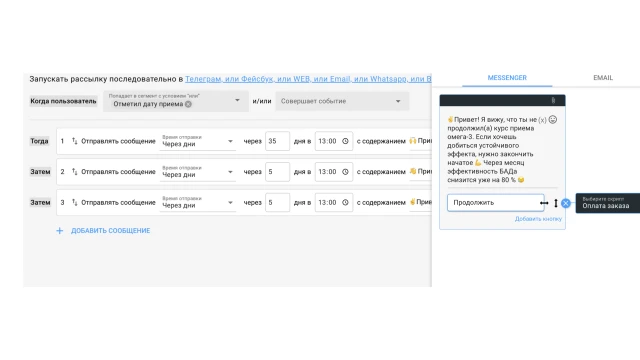Click the days field showing 35
640x360 pixels.
click(277, 141)
